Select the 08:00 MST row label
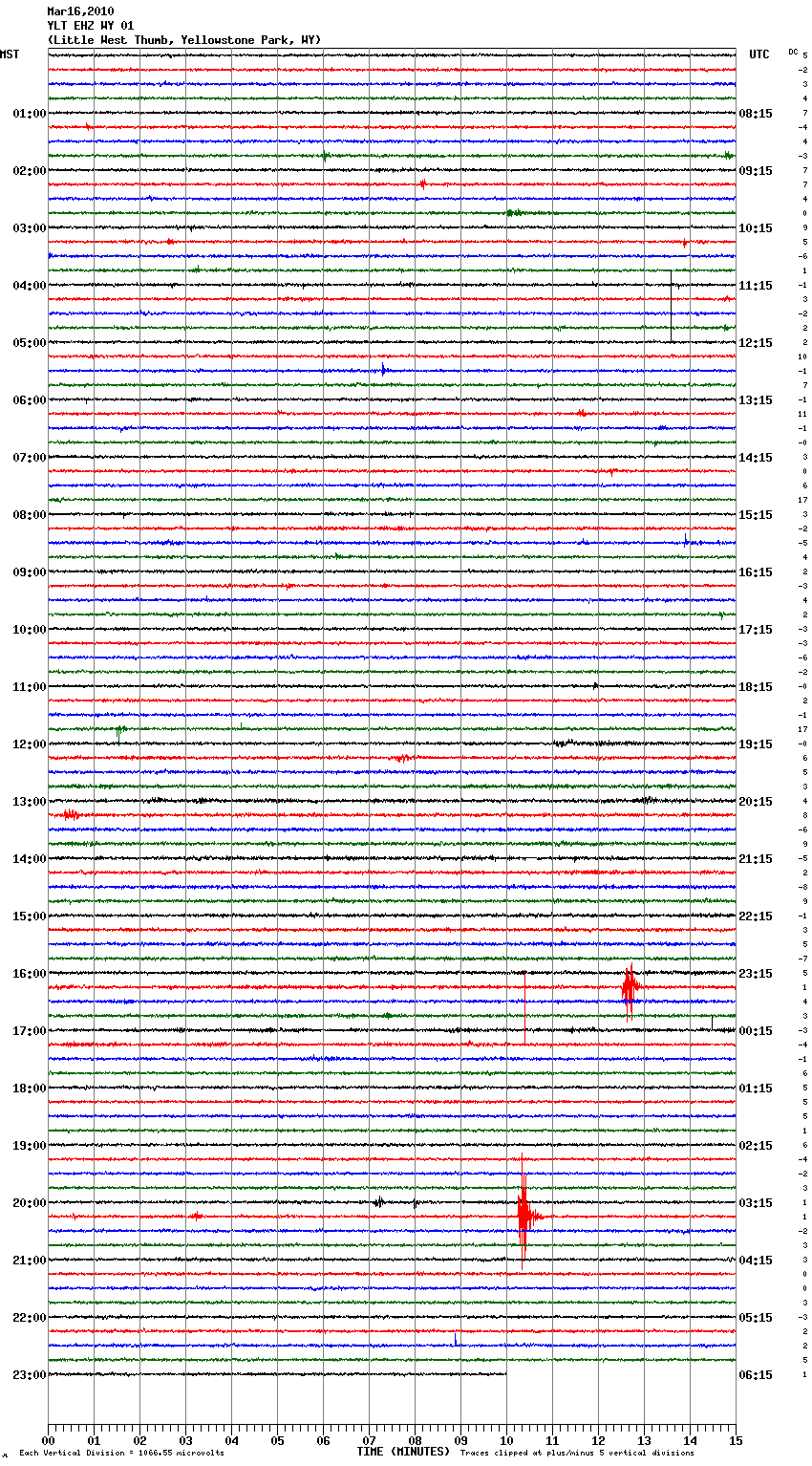Viewport: 812px width, 1466px height. [30, 515]
